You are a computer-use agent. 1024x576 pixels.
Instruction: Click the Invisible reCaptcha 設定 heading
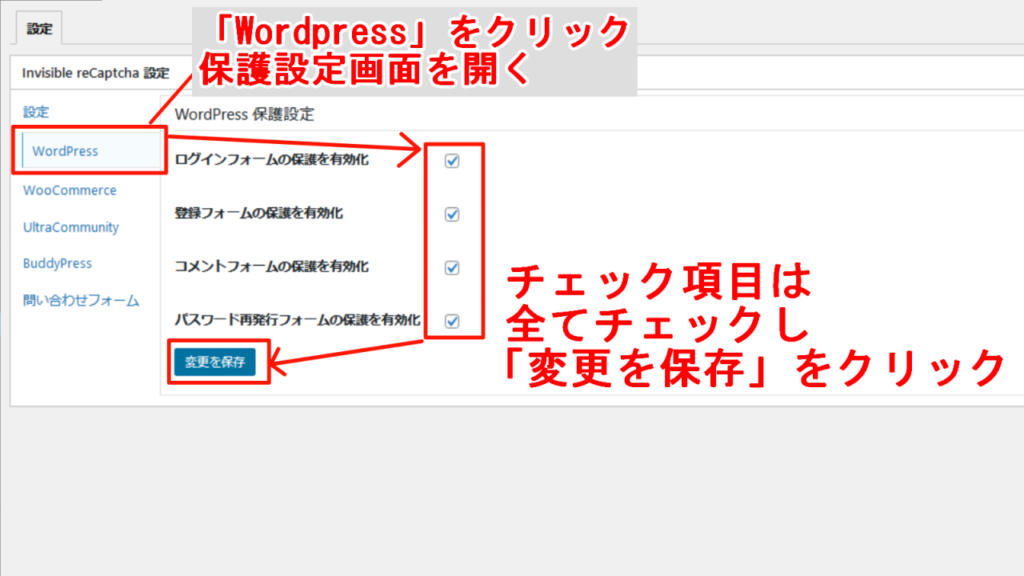click(x=96, y=73)
